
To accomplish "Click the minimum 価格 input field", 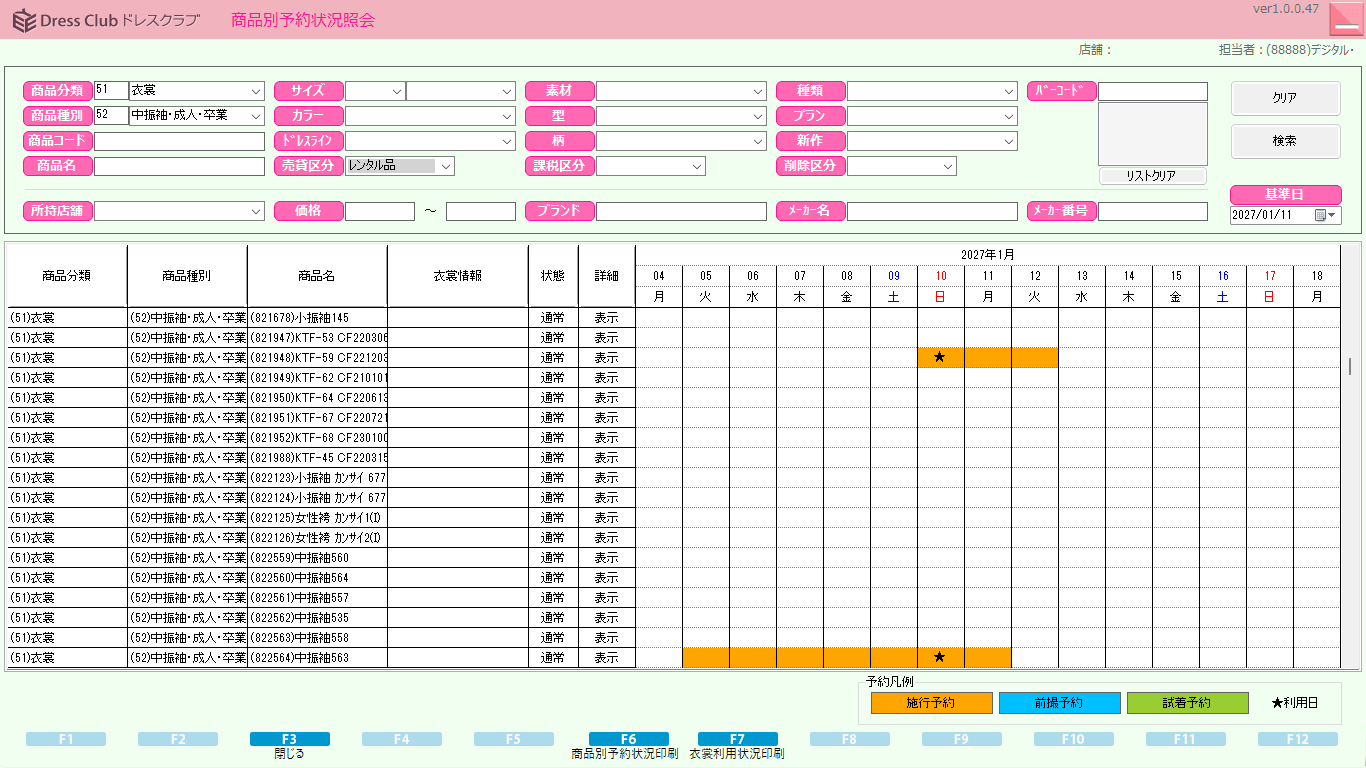I will tap(380, 211).
